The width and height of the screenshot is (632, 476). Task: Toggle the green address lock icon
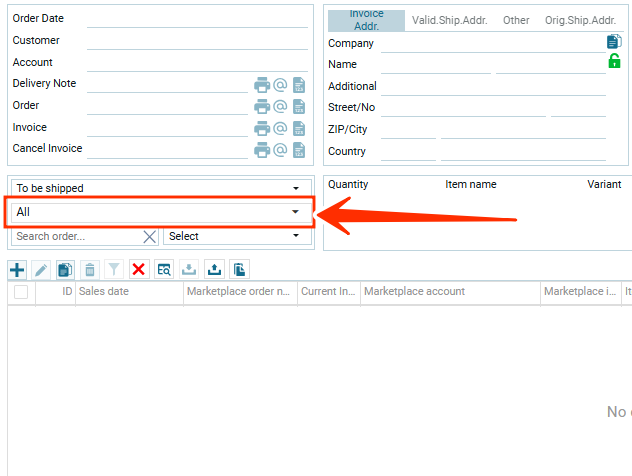[x=614, y=62]
